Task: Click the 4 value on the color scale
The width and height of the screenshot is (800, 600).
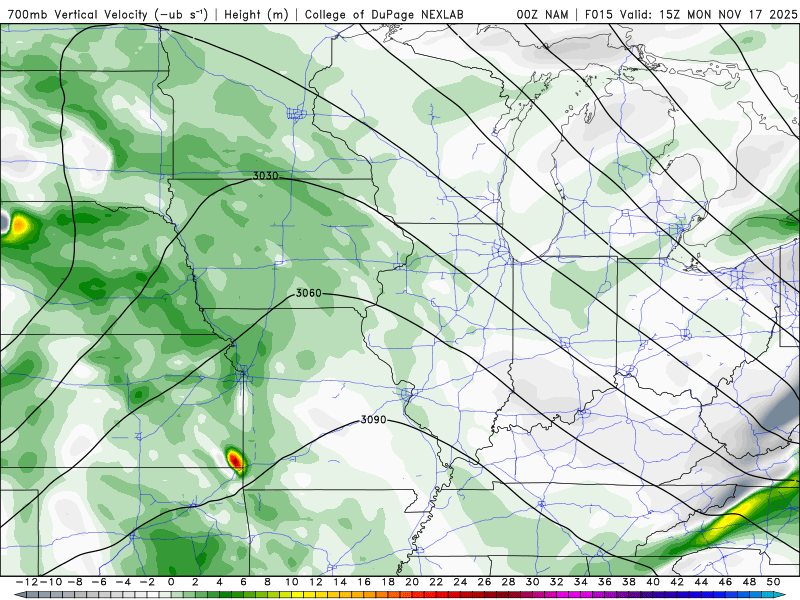Action: pos(219,582)
